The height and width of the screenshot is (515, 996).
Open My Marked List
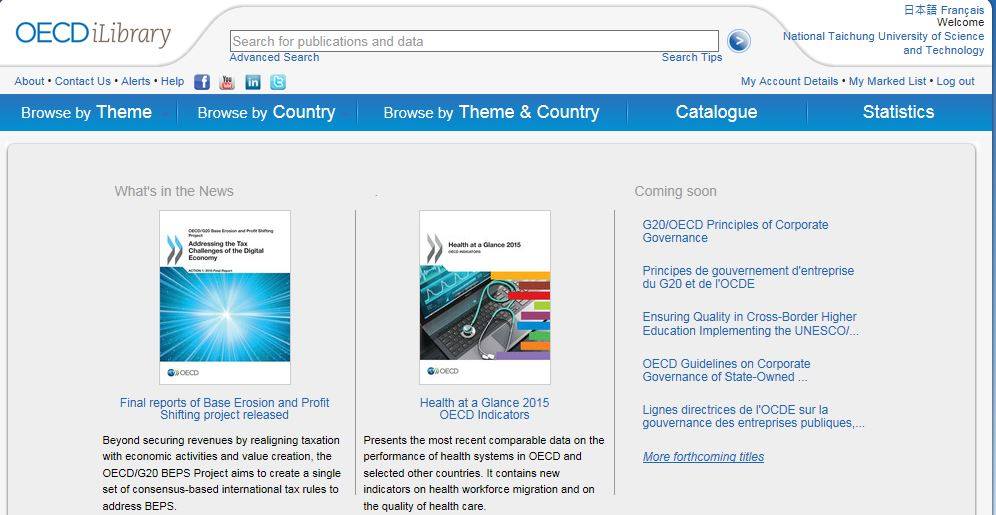pyautogui.click(x=887, y=81)
